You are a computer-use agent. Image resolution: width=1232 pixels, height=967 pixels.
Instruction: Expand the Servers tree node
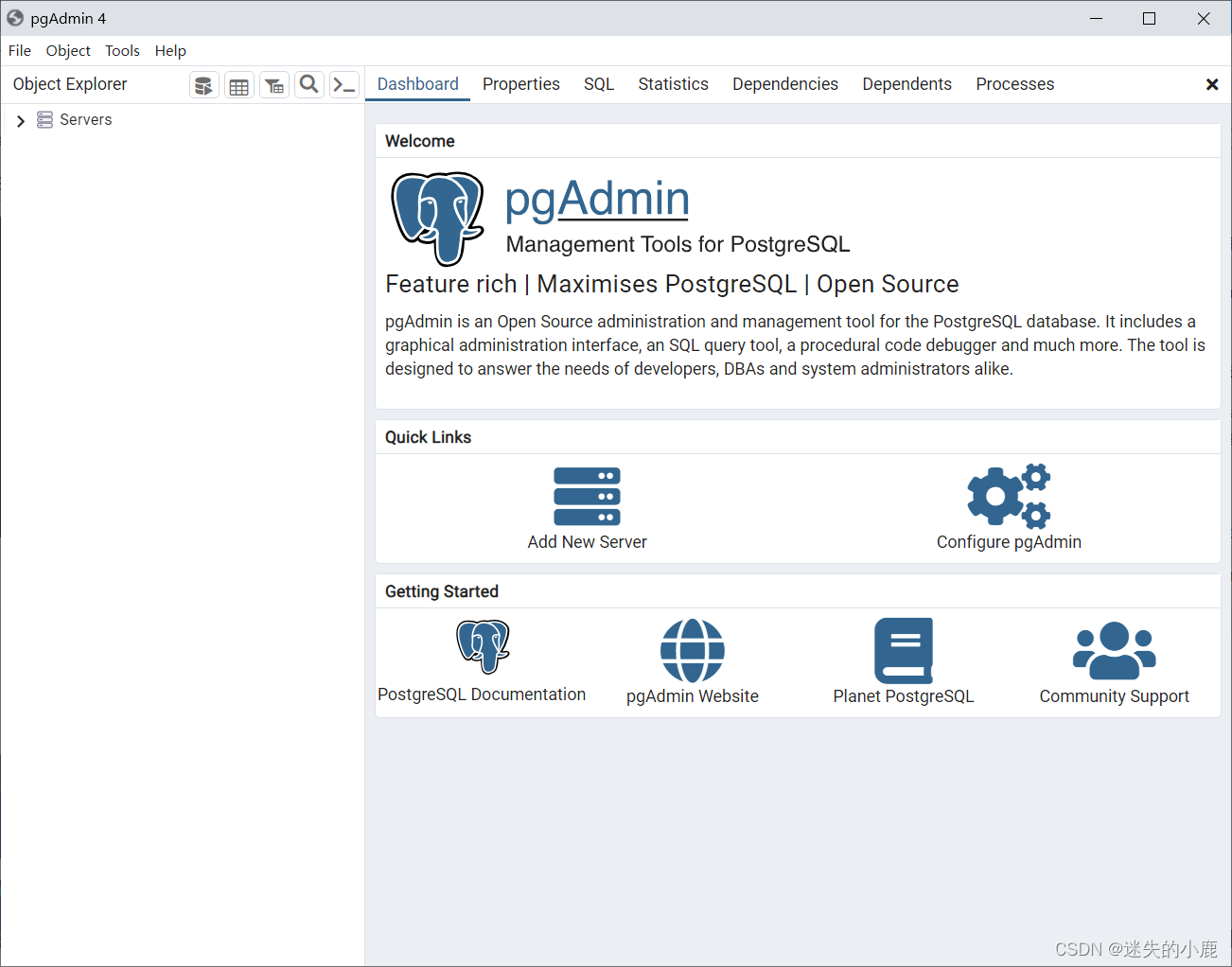click(x=20, y=121)
